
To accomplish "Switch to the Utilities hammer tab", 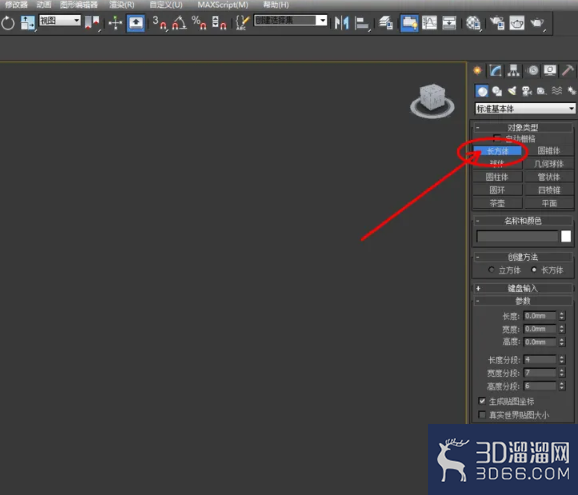I will point(568,70).
